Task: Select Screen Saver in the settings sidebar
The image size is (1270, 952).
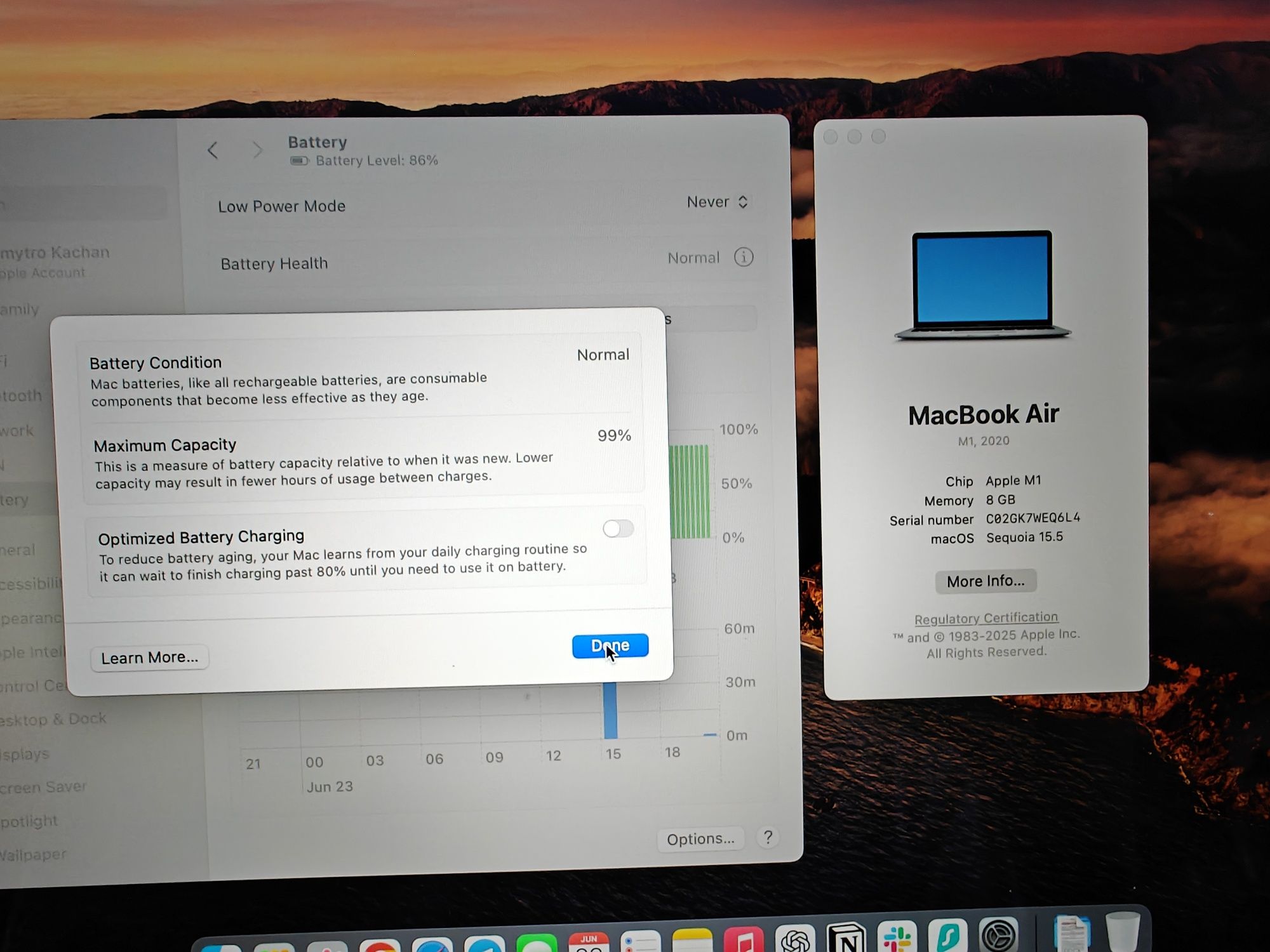Action: pyautogui.click(x=43, y=787)
